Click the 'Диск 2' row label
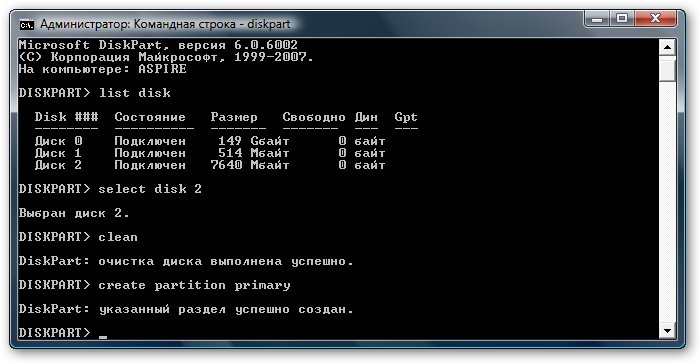The height and width of the screenshot is (363, 700). pos(58,165)
